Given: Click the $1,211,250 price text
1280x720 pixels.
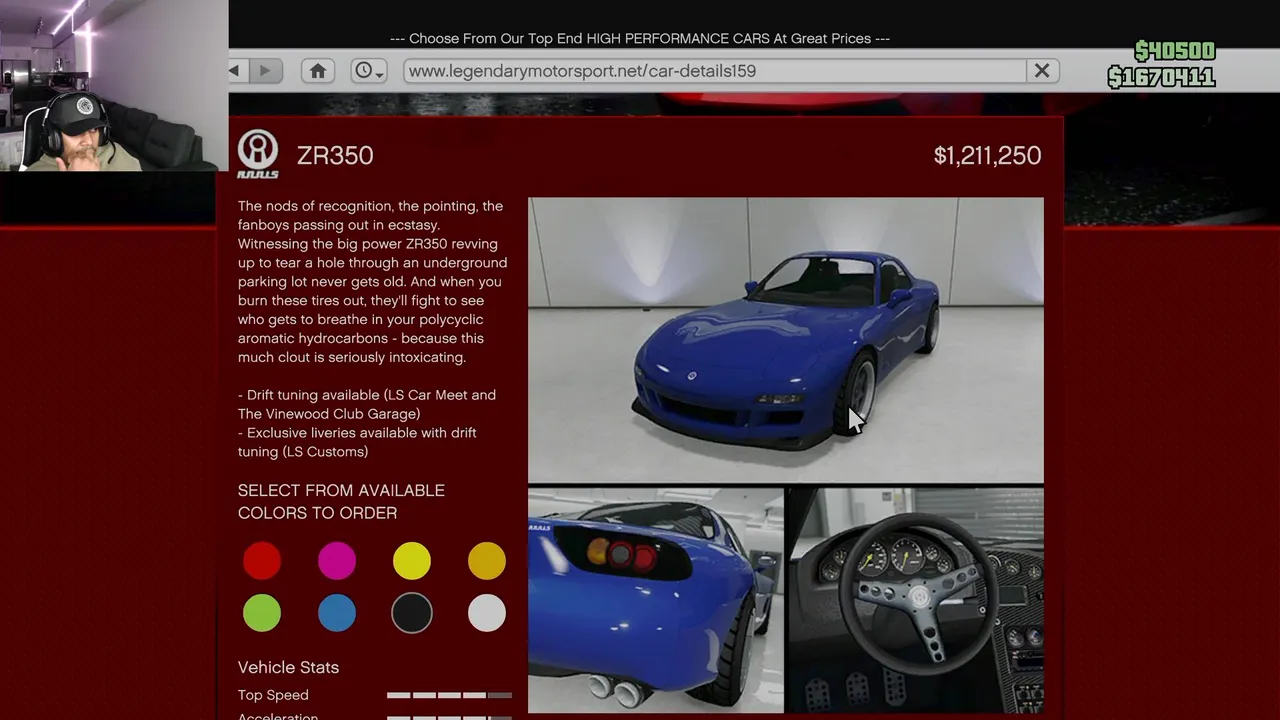Looking at the screenshot, I should coord(987,156).
